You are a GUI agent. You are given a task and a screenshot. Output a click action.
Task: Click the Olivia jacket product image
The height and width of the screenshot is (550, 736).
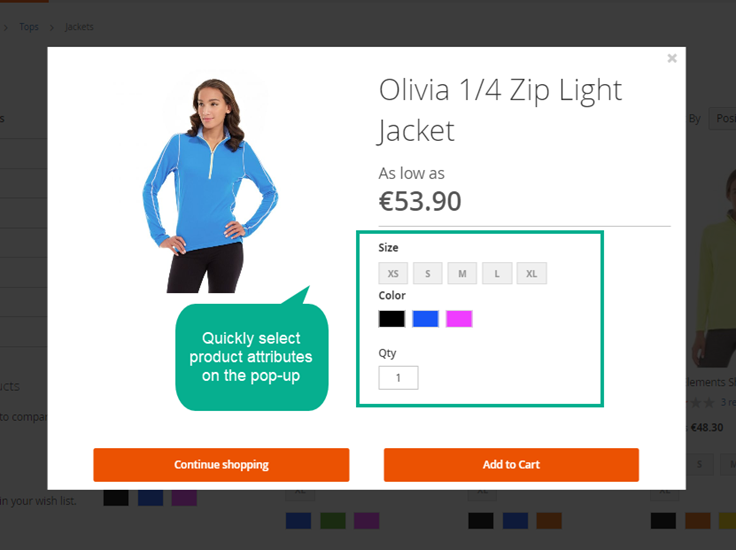(210, 185)
